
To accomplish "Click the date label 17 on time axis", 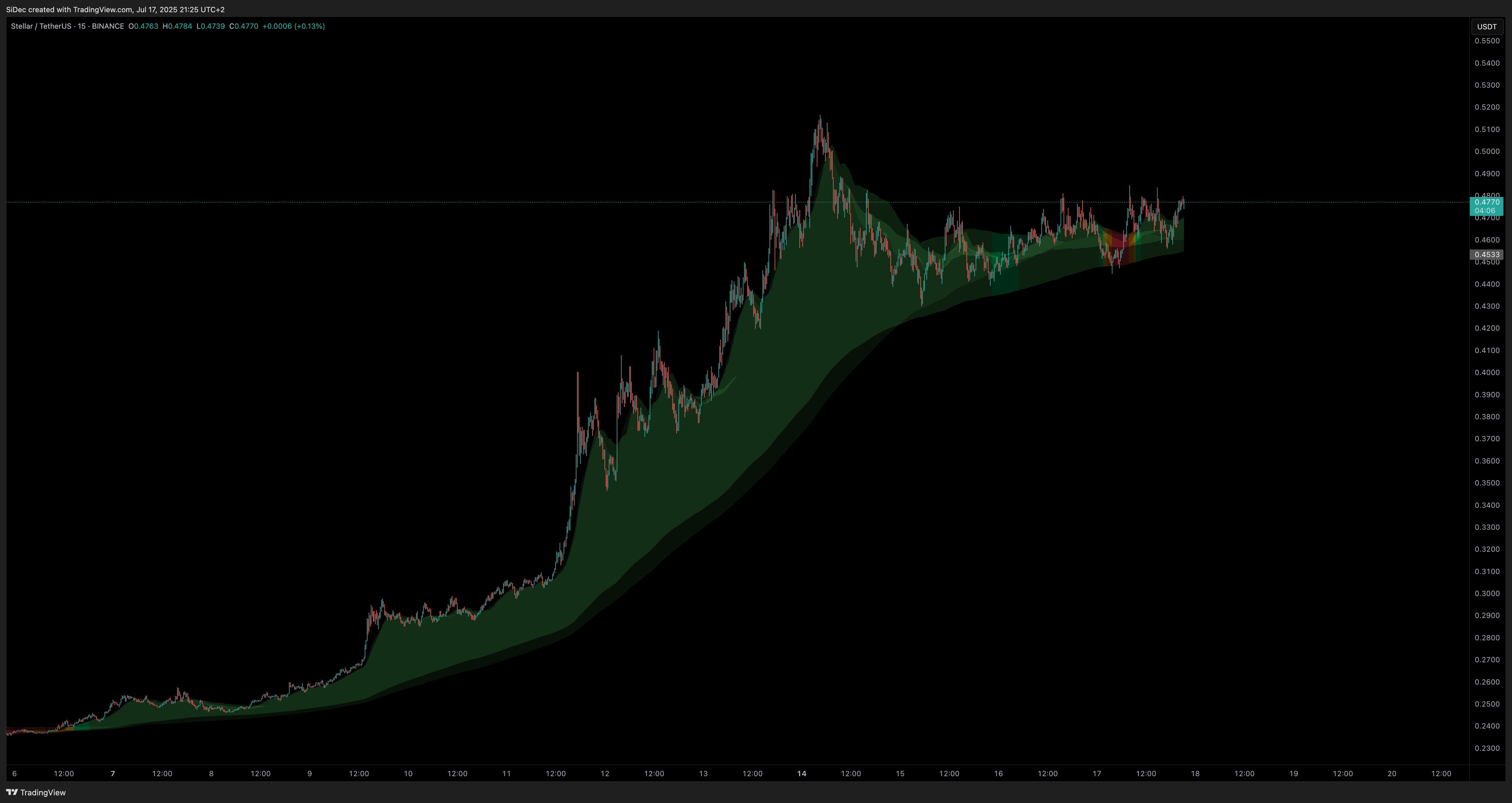I will pyautogui.click(x=1097, y=774).
